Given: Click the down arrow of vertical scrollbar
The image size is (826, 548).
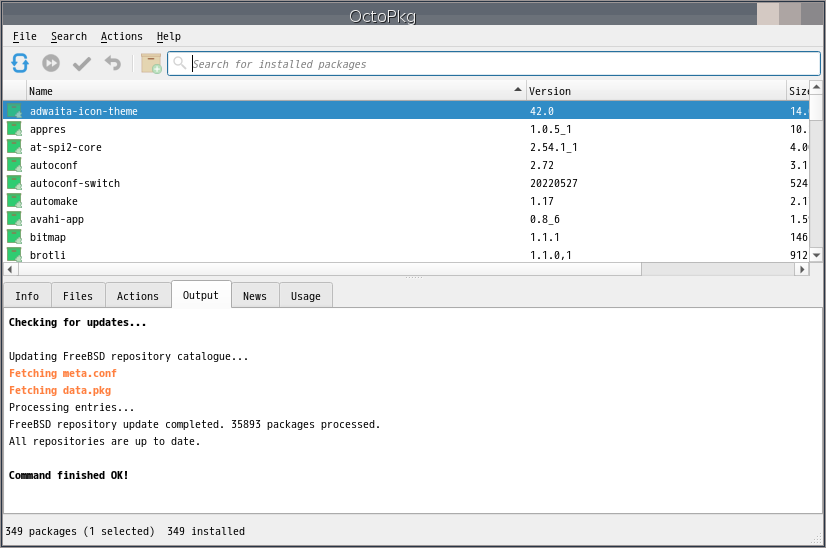Looking at the screenshot, I should click(x=817, y=255).
